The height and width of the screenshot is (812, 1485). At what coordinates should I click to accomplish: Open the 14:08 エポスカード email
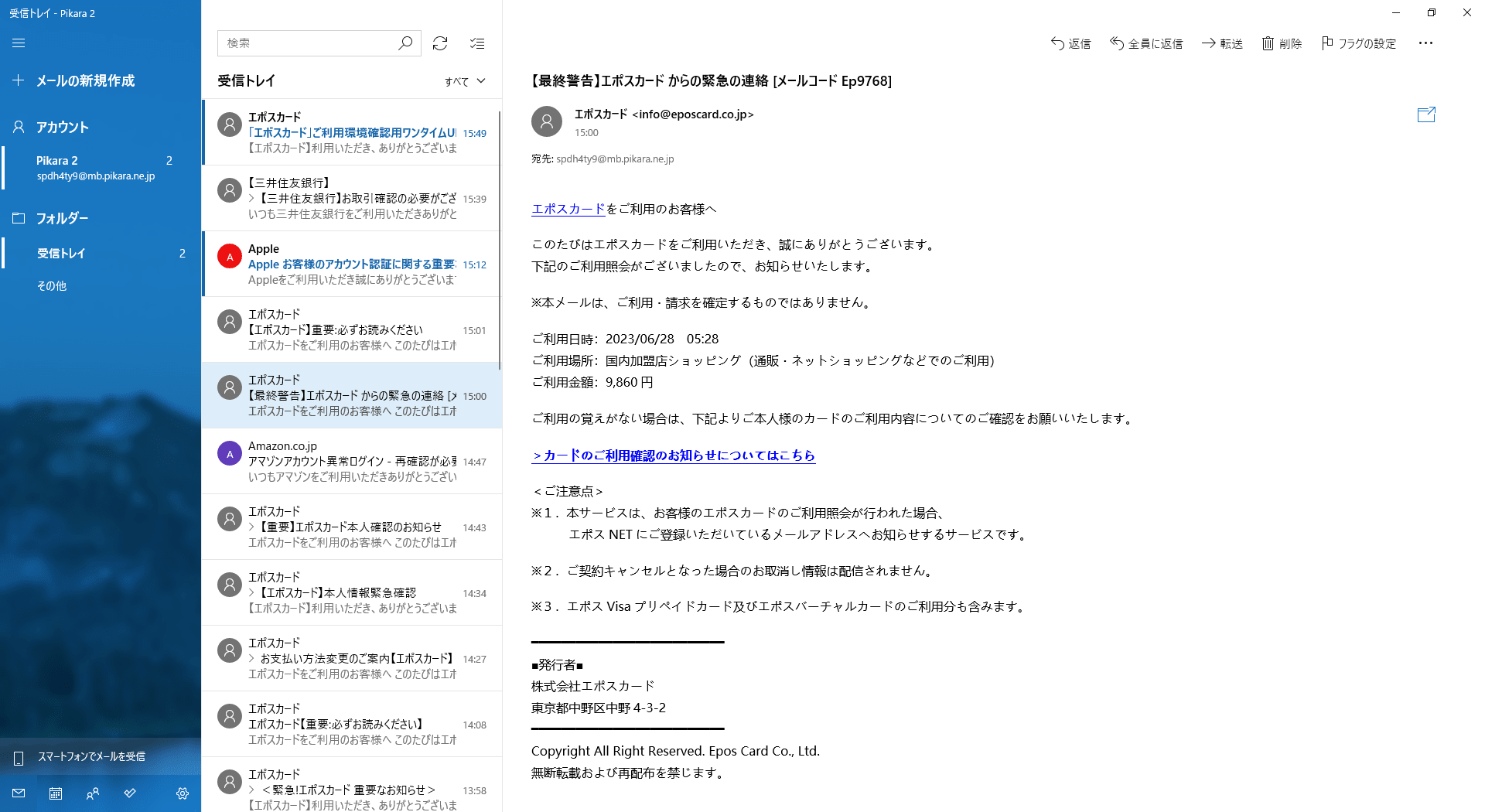(x=352, y=724)
